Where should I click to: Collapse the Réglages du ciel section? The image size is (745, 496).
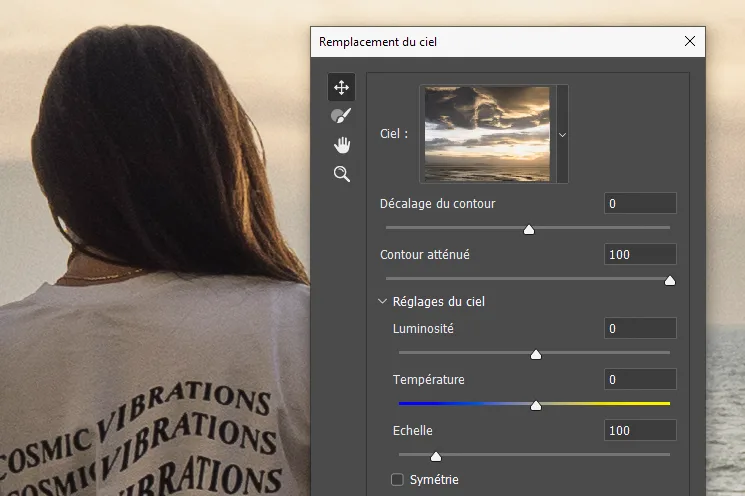tap(382, 301)
